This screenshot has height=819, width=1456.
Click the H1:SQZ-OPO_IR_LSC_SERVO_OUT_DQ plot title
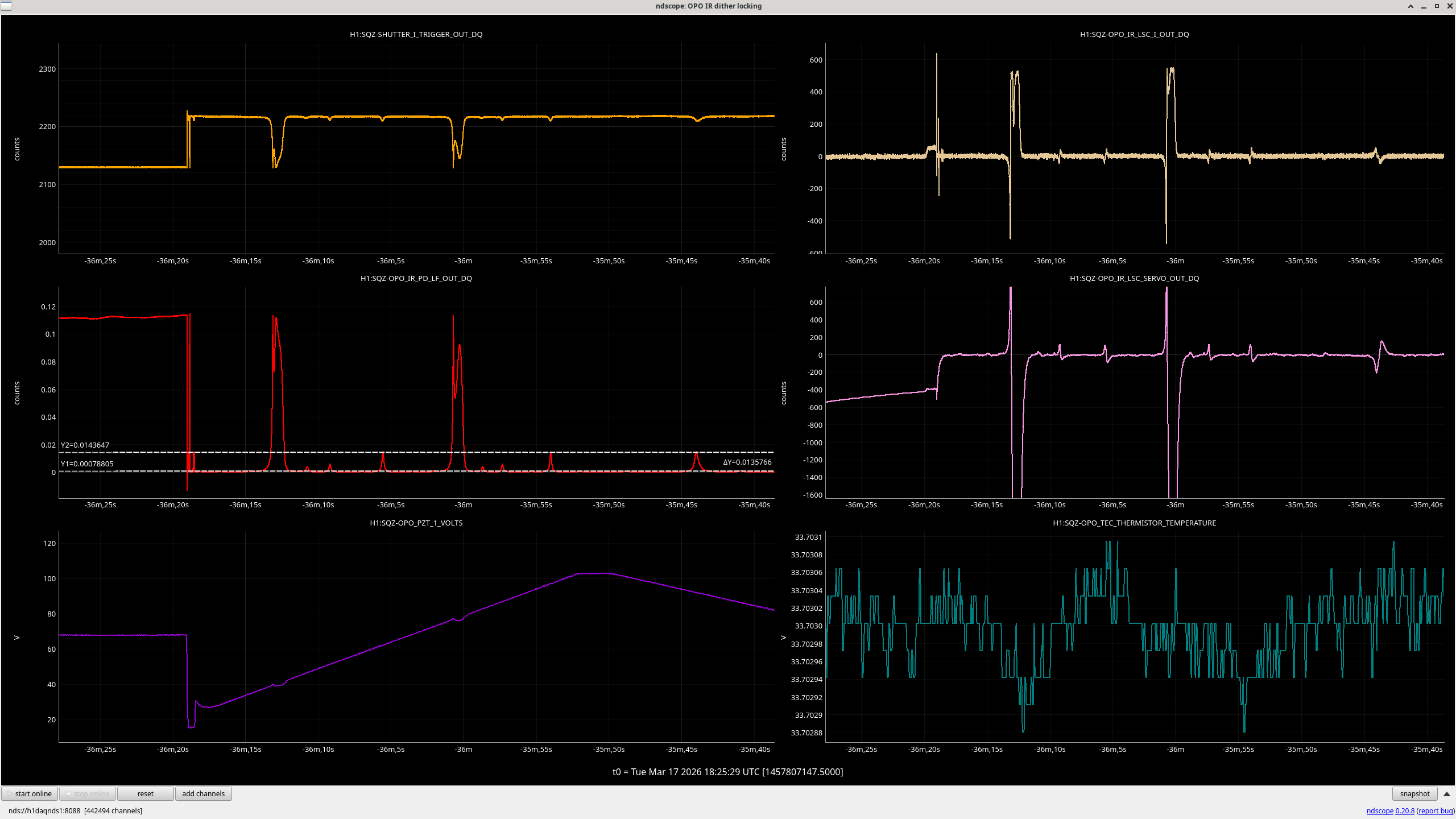pyautogui.click(x=1134, y=278)
